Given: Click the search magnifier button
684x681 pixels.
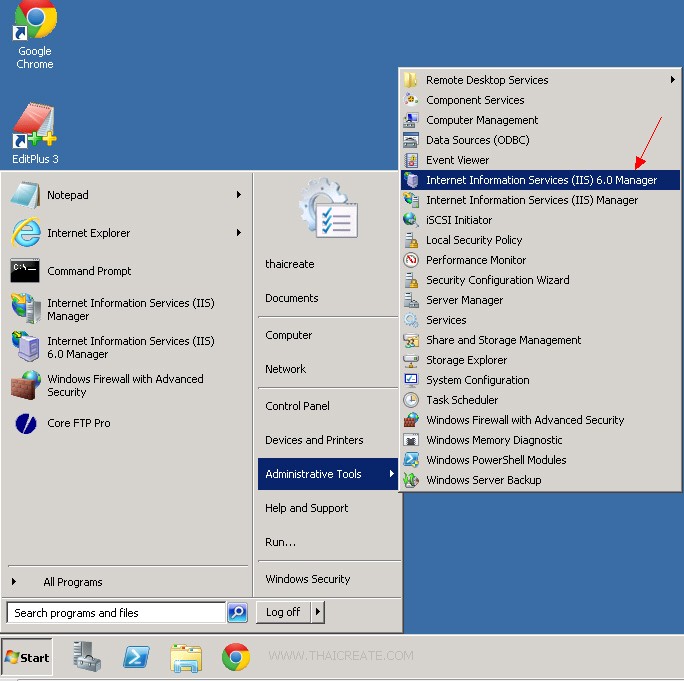Looking at the screenshot, I should click(x=238, y=613).
